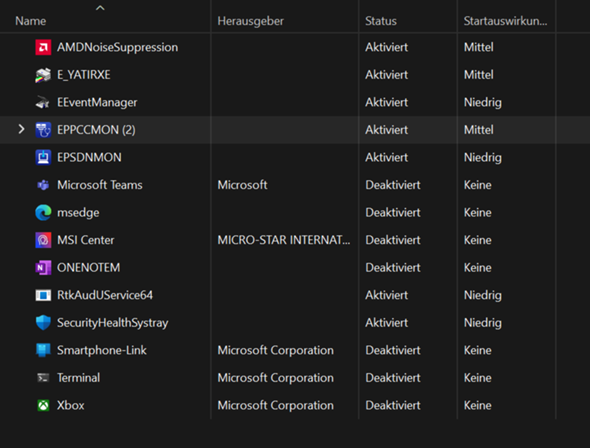Select the E_YATIRXE printer icon
This screenshot has width=590, height=448.
[43, 75]
